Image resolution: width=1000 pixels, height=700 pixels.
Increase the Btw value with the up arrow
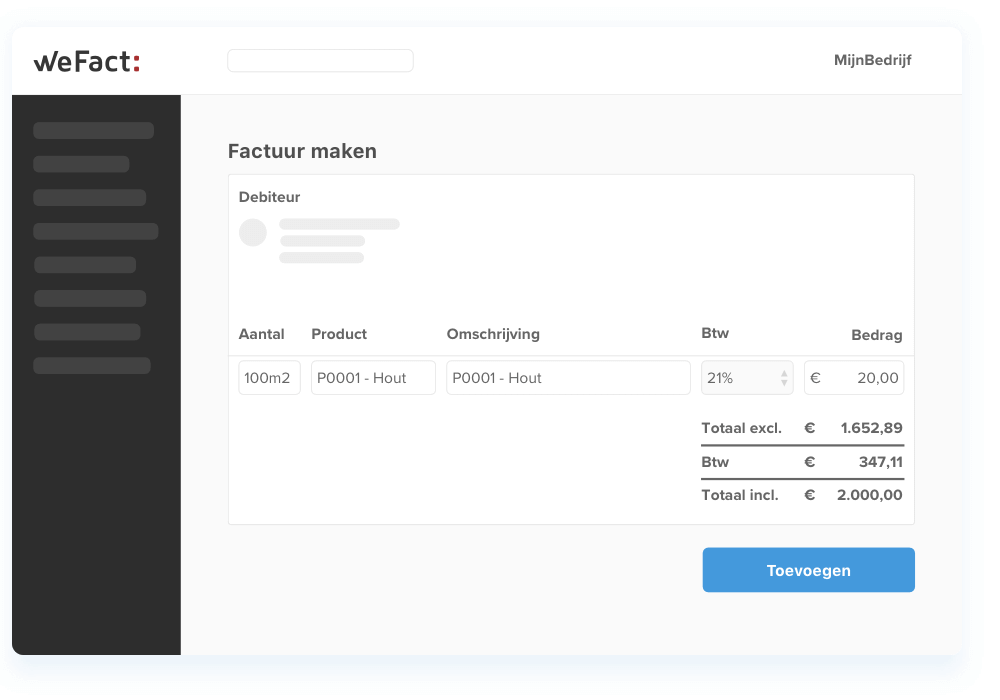(782, 372)
